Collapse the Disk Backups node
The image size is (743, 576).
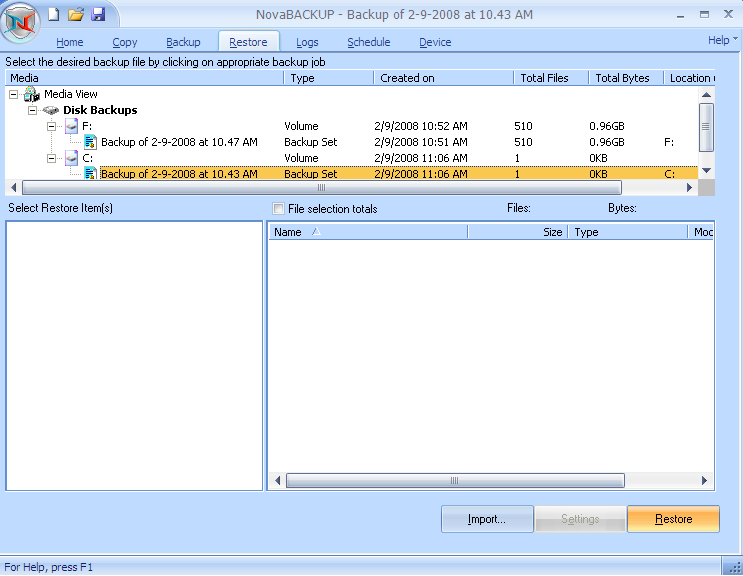coord(32,110)
